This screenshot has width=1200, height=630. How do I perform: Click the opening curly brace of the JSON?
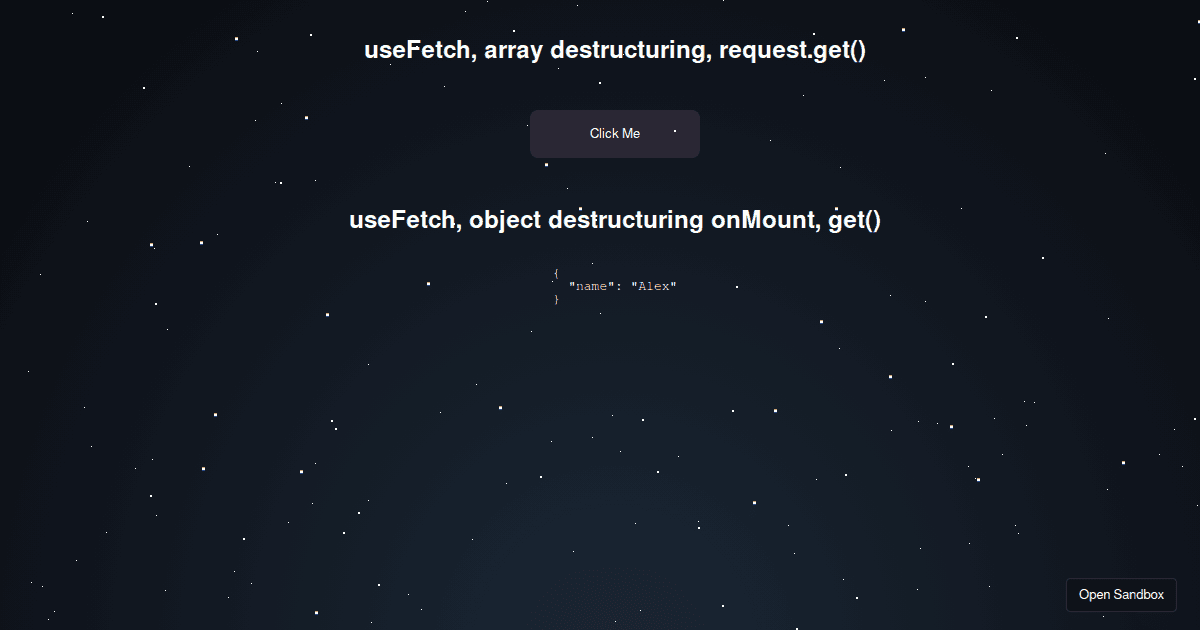(556, 271)
